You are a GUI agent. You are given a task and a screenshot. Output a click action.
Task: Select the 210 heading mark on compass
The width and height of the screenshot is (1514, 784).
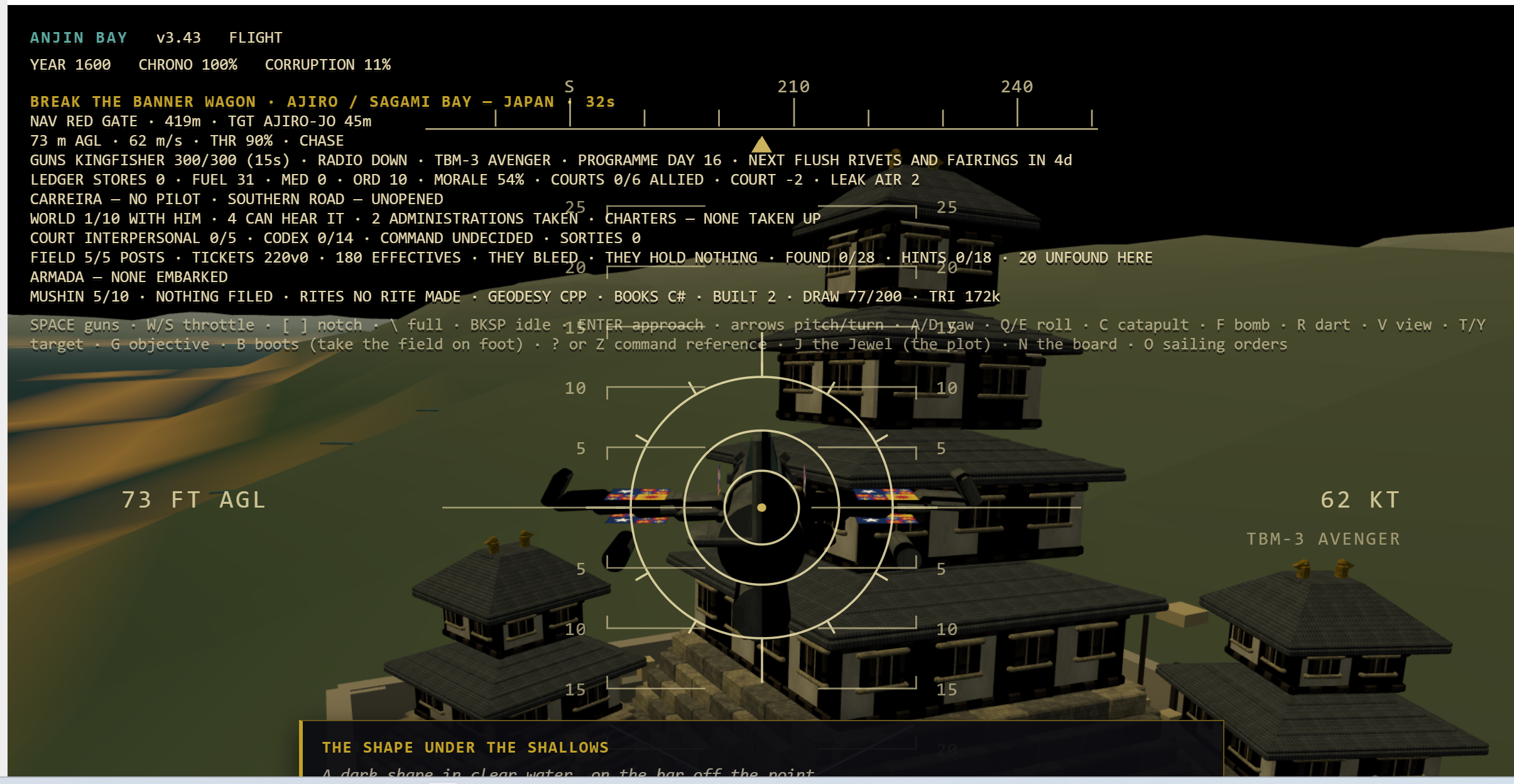(x=793, y=87)
